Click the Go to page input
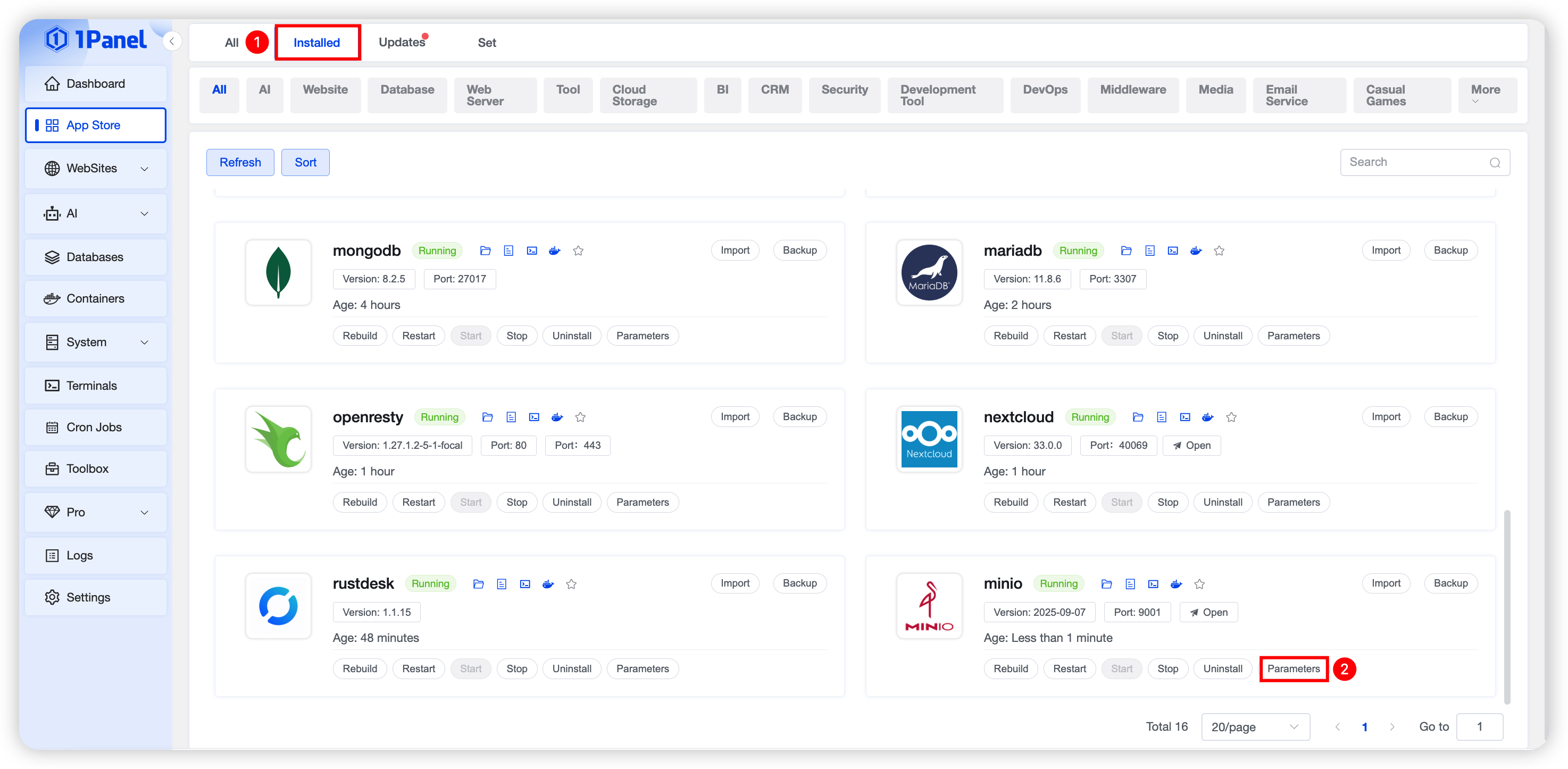The image size is (1568, 769). tap(1479, 727)
